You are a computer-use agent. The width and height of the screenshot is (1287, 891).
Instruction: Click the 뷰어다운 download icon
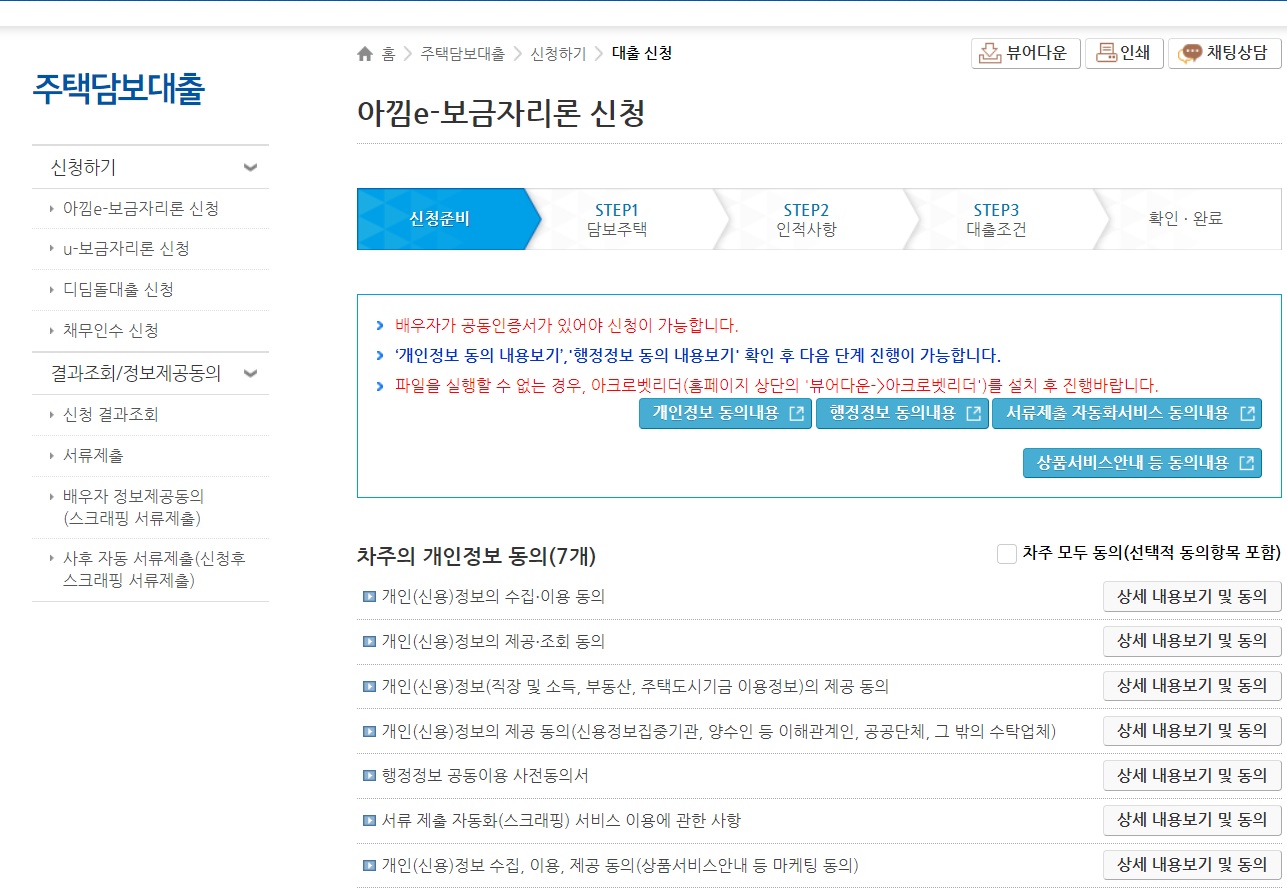pyautogui.click(x=989, y=53)
